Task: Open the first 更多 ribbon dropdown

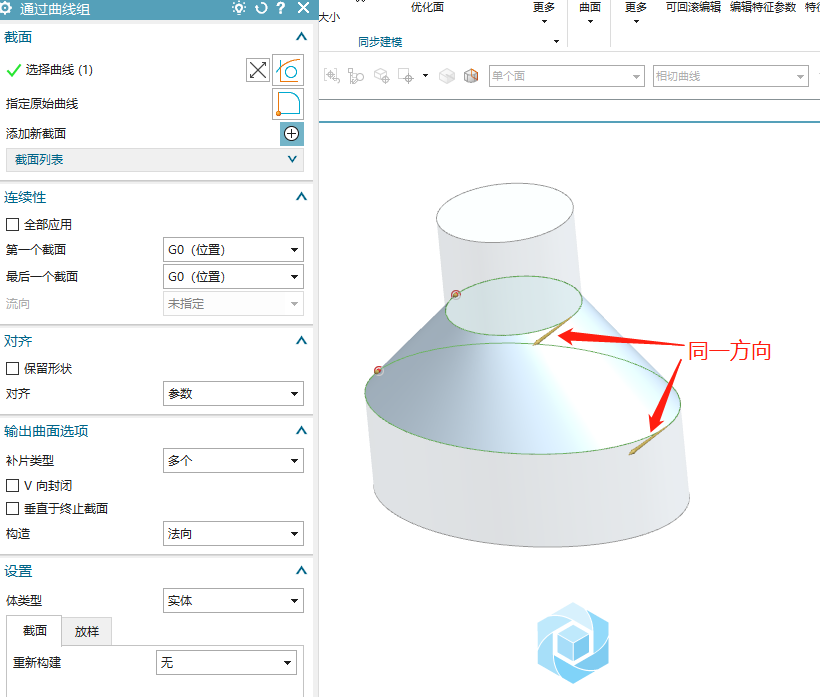Action: click(x=544, y=13)
